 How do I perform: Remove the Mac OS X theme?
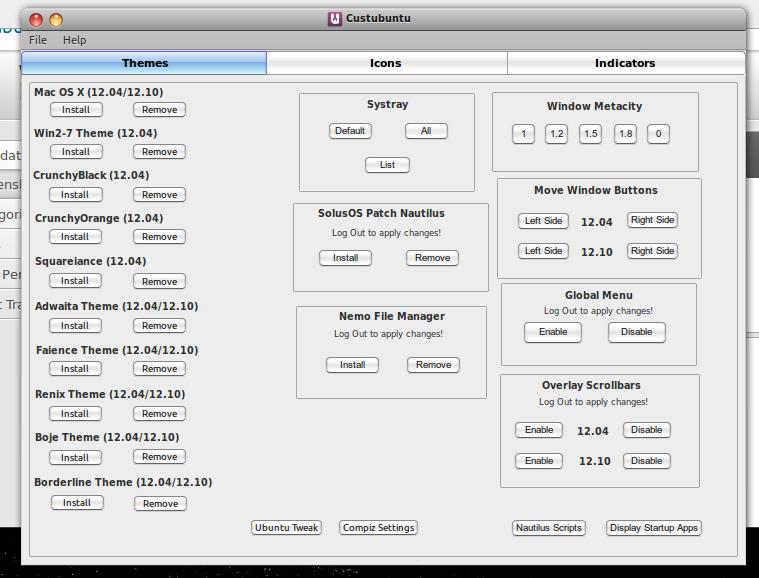159,110
